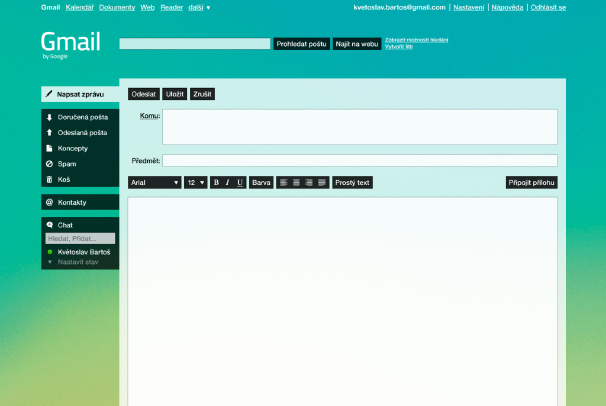The image size is (606, 406).
Task: Open the Spam folder
Action: pos(67,163)
